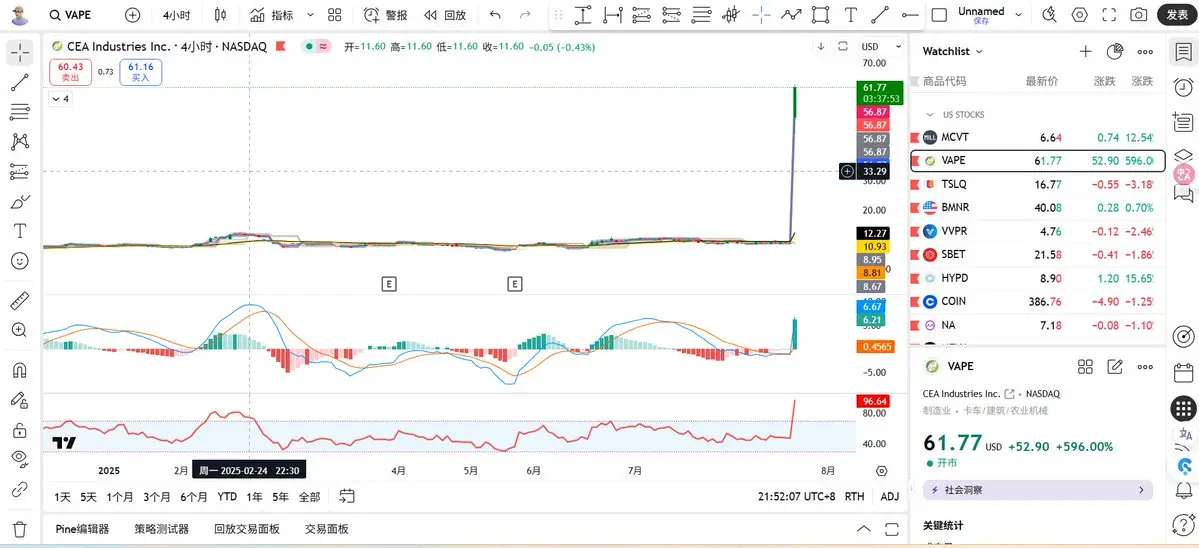This screenshot has height=548, width=1199.
Task: Redo the last chart action
Action: (525, 15)
